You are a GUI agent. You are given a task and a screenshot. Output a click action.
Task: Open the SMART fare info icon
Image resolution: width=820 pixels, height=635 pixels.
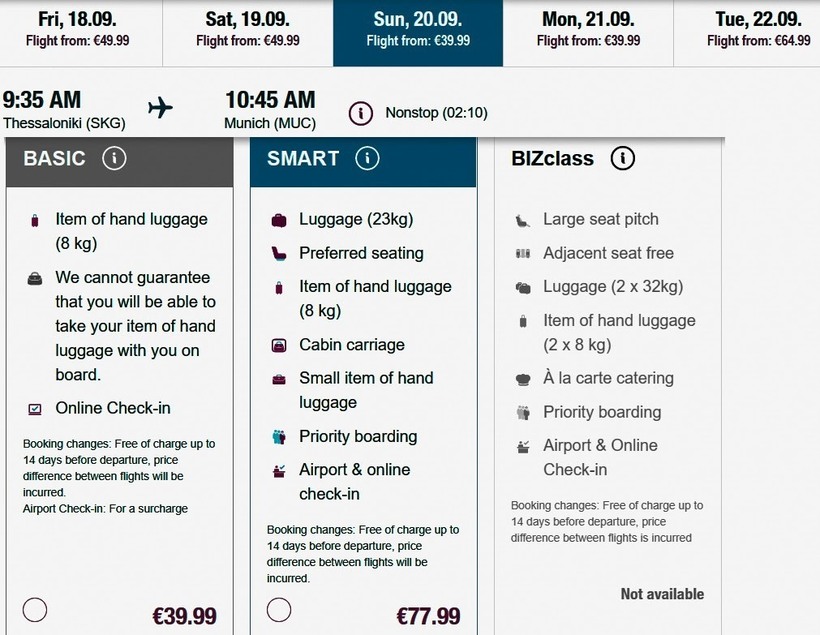[x=367, y=158]
